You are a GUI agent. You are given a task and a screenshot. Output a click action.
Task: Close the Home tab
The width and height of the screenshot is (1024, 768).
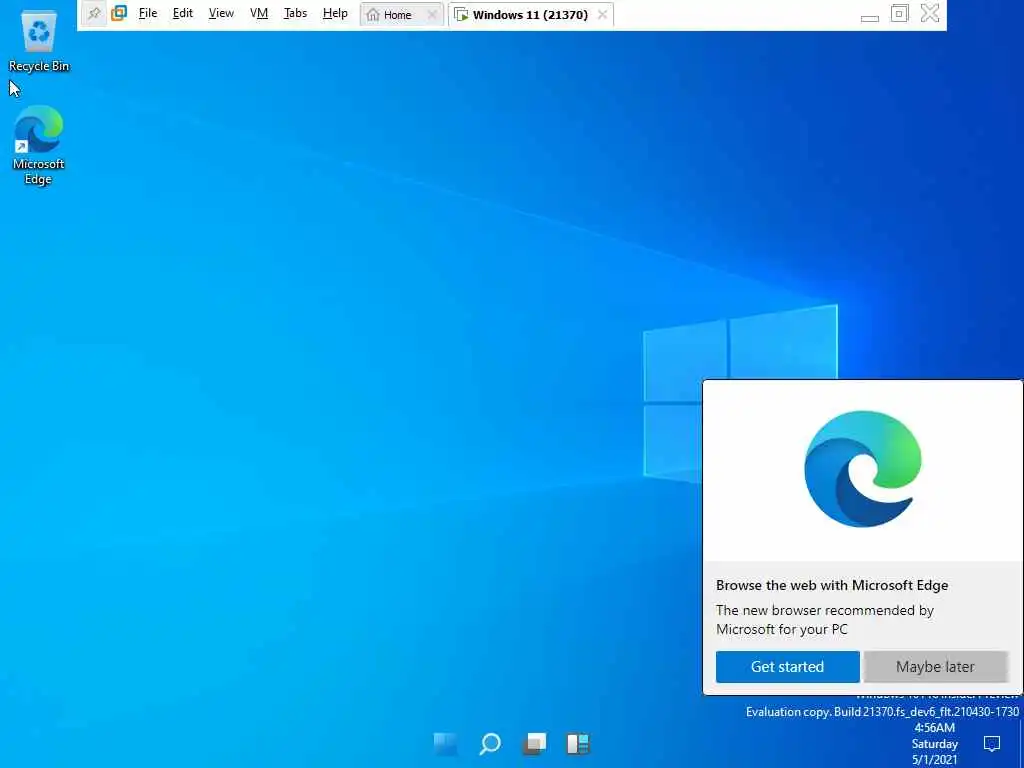pyautogui.click(x=432, y=14)
